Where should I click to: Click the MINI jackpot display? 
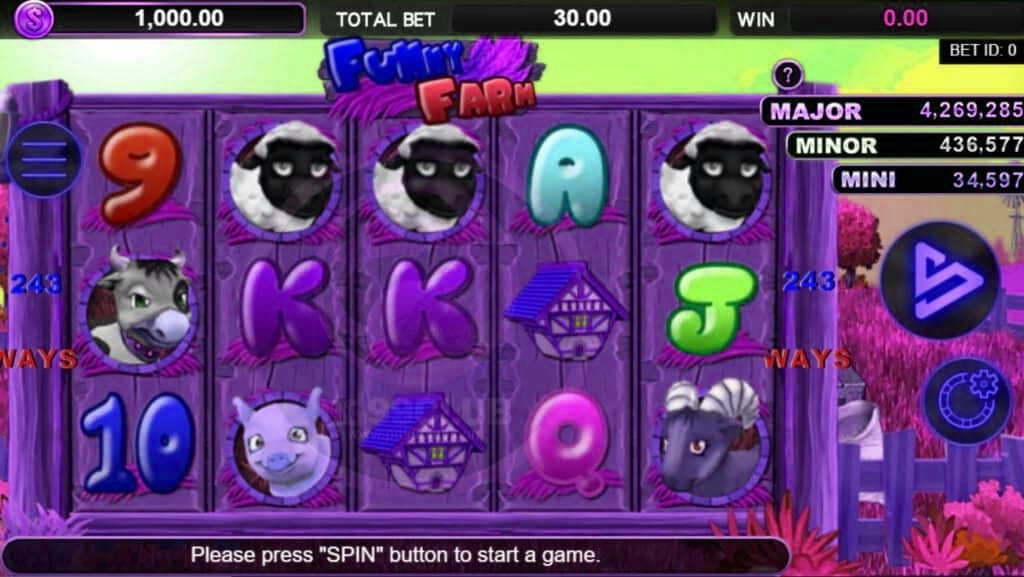click(x=928, y=179)
